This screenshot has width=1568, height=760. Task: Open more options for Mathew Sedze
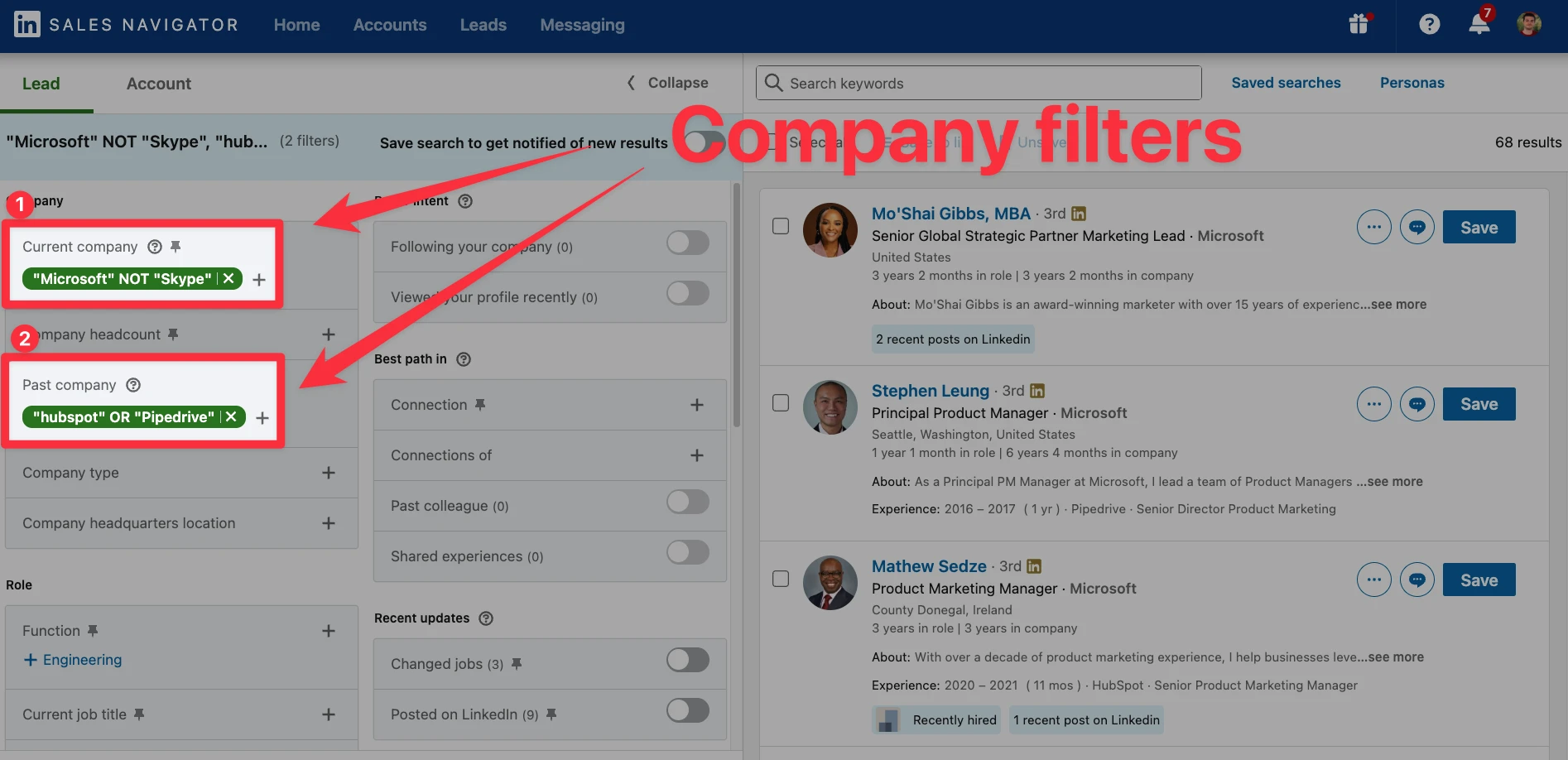[1374, 580]
